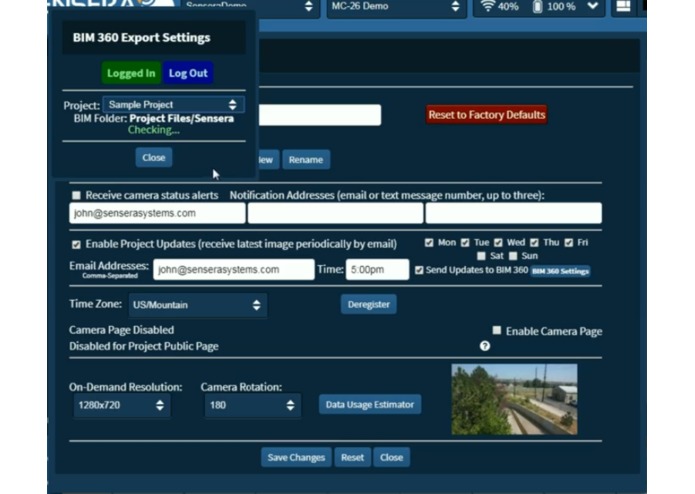This screenshot has width=695, height=494.
Task: Click the Log Out button
Action: click(x=188, y=73)
